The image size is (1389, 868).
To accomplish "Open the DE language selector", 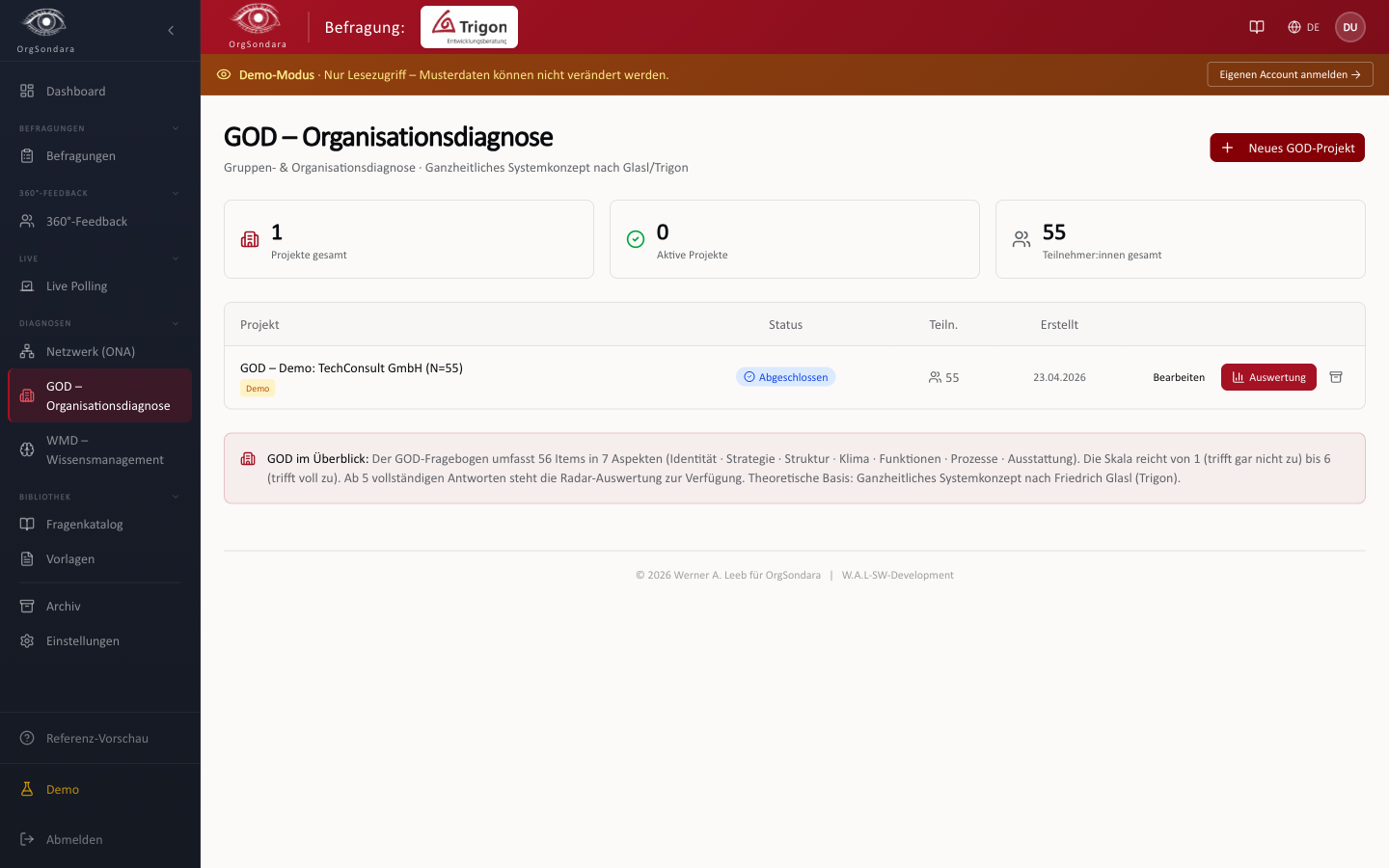I will tap(1303, 27).
